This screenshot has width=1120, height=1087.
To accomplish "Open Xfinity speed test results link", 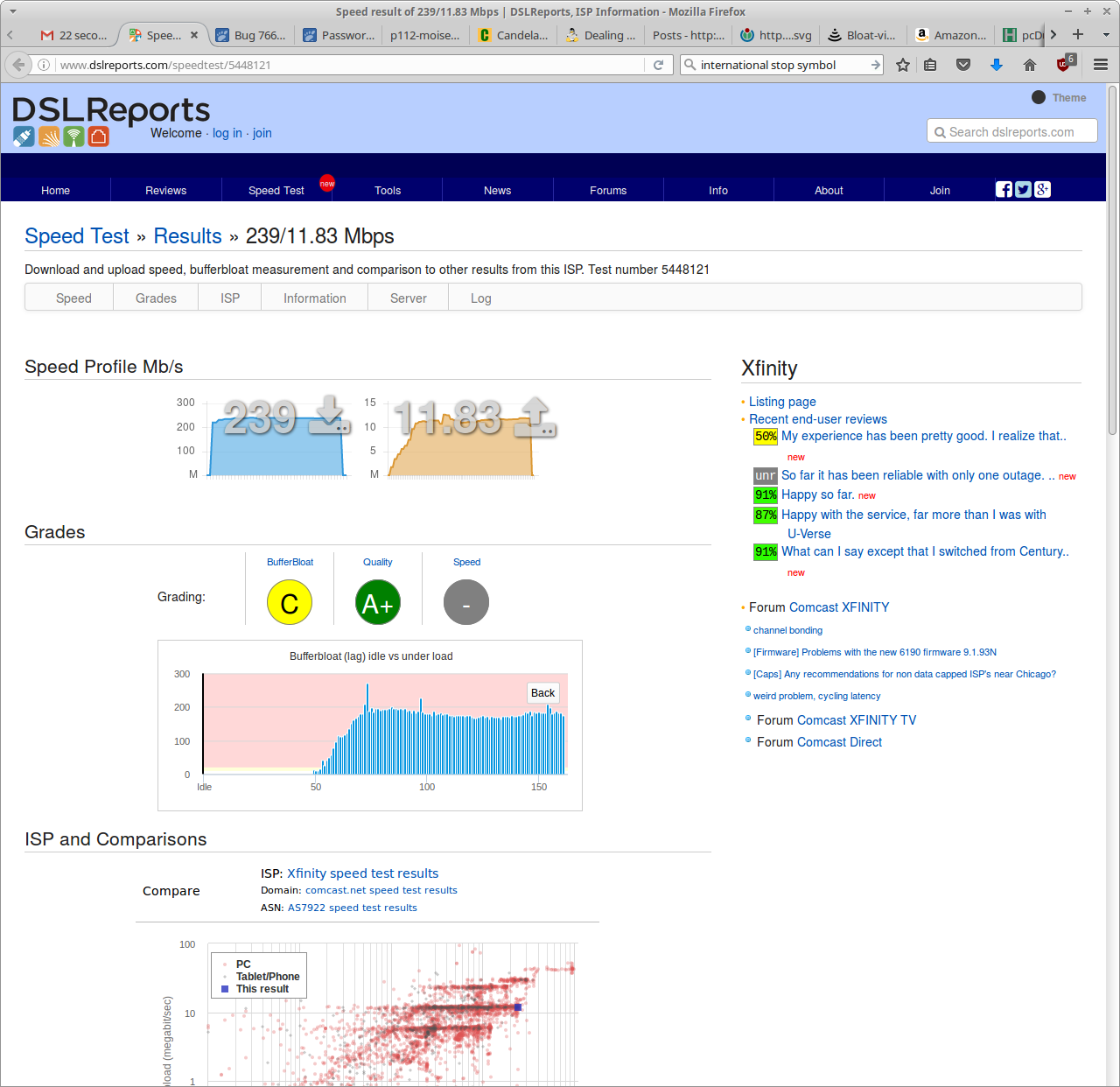I will point(362,873).
